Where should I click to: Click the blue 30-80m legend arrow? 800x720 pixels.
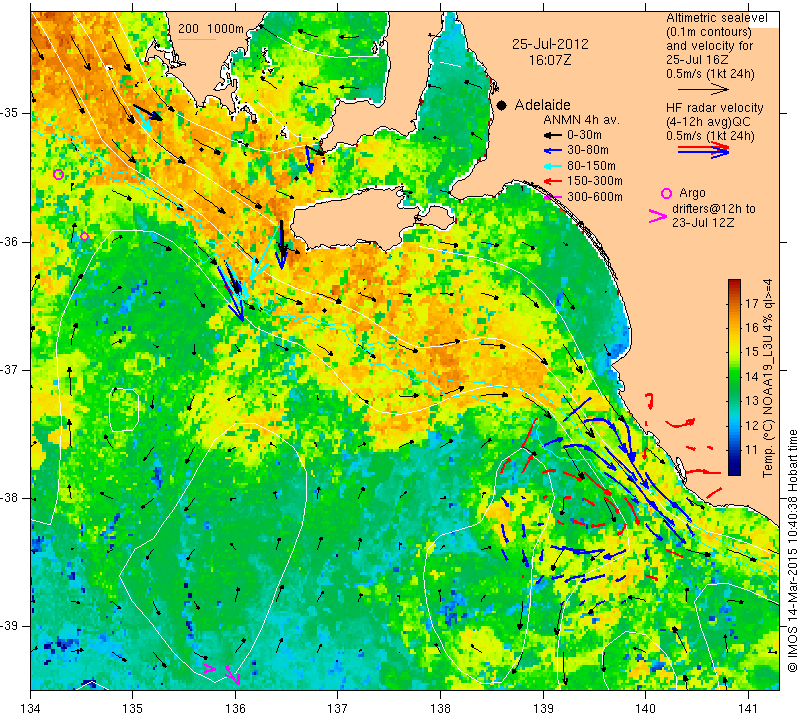[552, 151]
